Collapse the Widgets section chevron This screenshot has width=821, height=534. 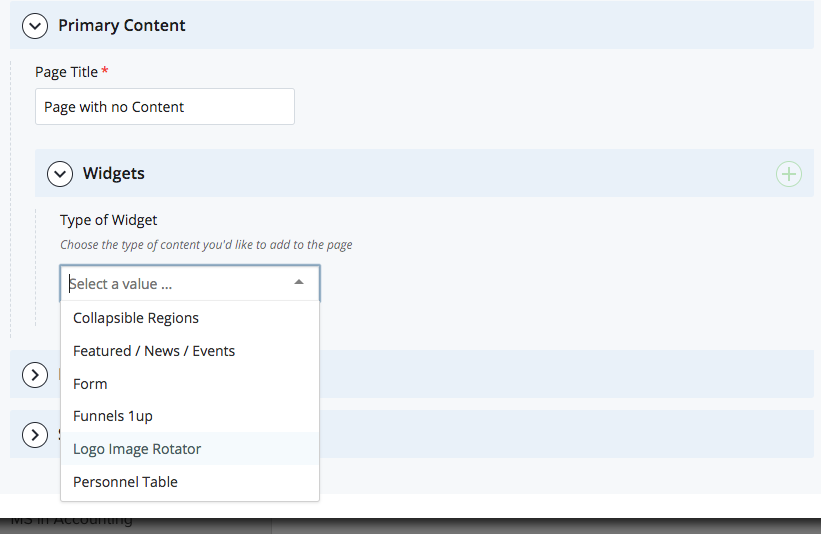(61, 174)
